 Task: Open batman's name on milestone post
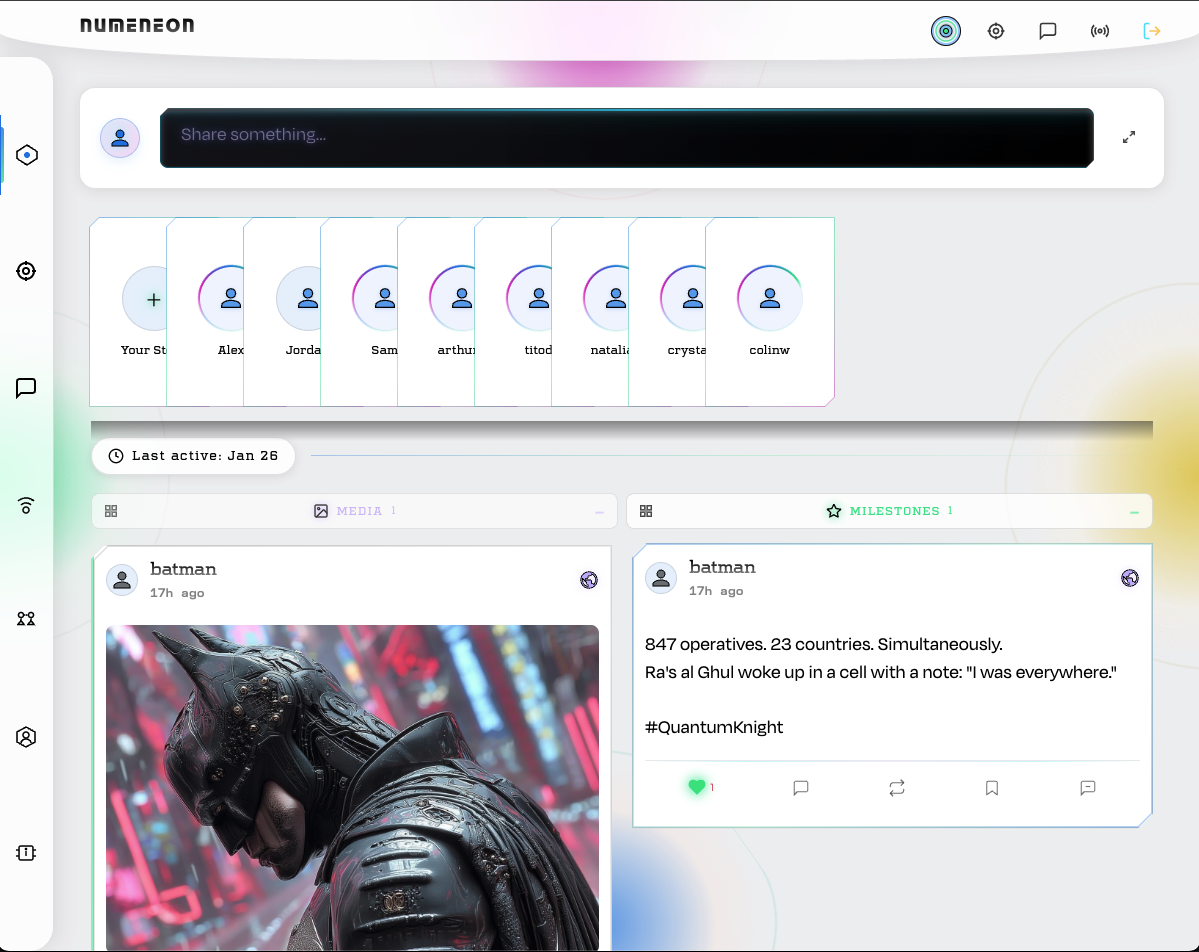click(x=723, y=567)
